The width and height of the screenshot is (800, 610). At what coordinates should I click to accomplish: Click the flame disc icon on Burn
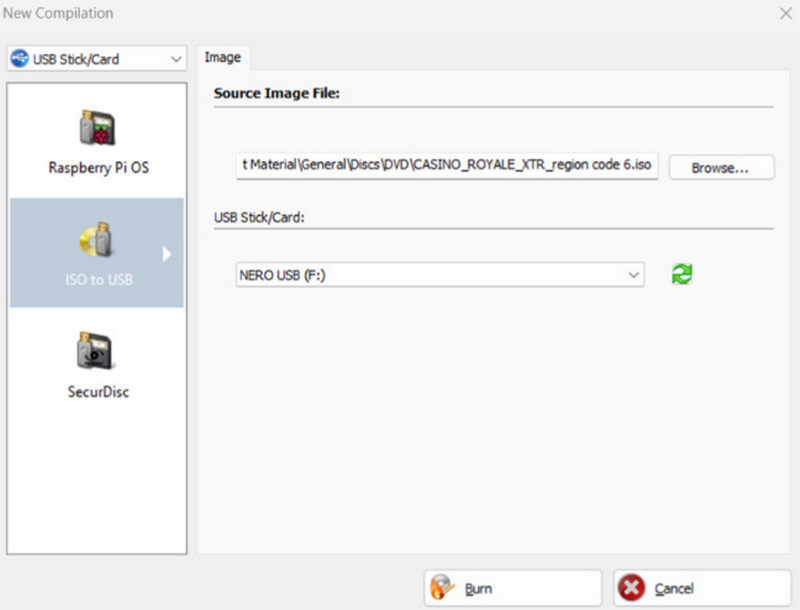click(x=442, y=588)
